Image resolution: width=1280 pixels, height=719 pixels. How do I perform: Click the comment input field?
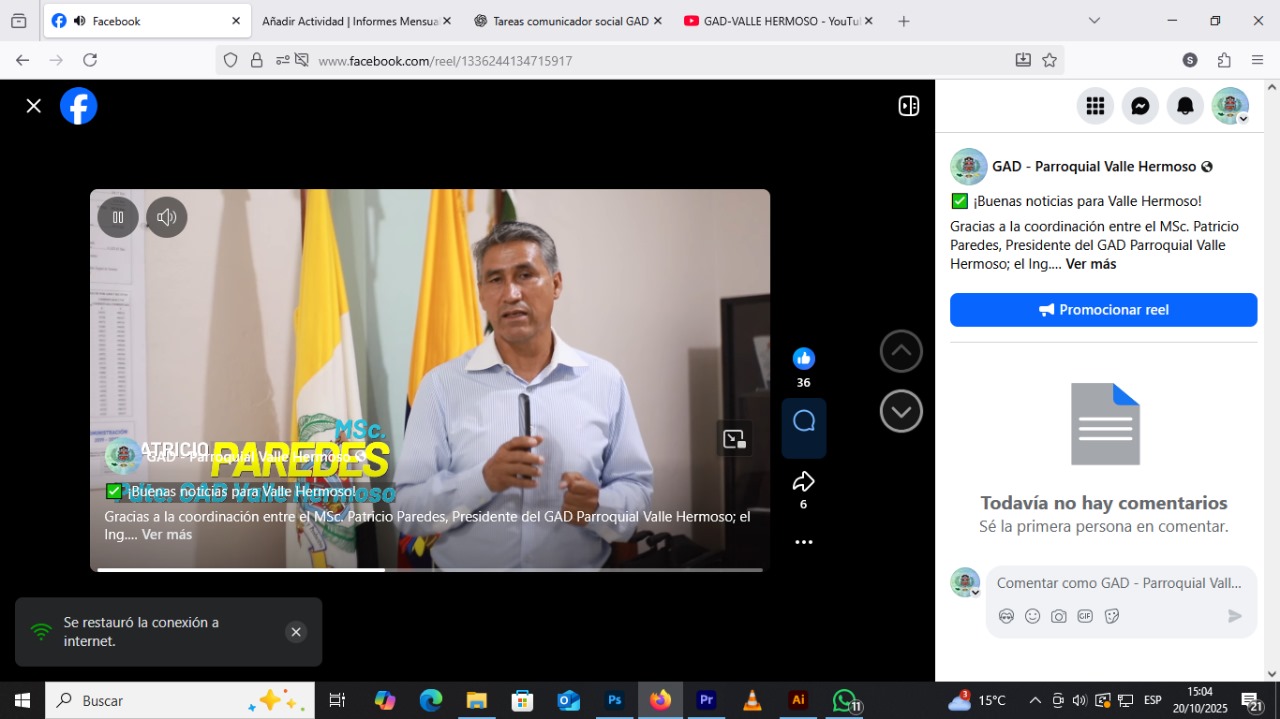pyautogui.click(x=1118, y=583)
